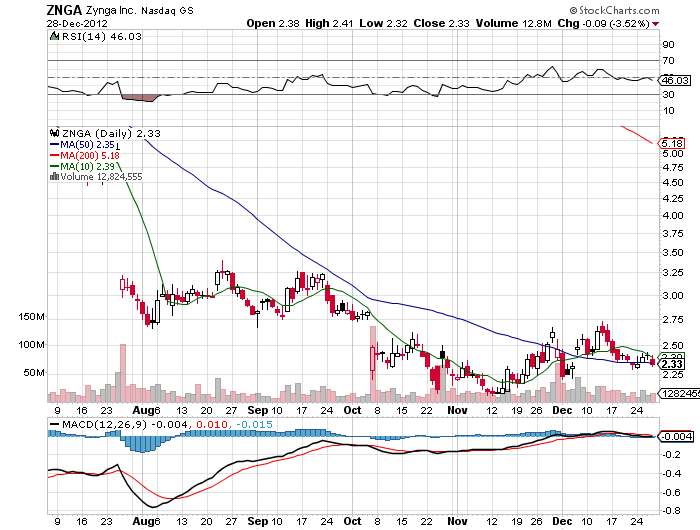
Task: Click the Nov label on price chart axis
Action: click(457, 410)
